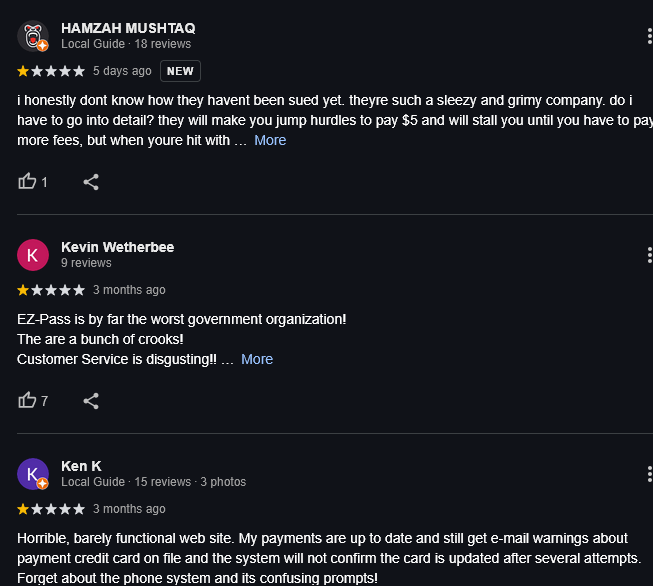The width and height of the screenshot is (653, 586).
Task: Open Ken K's profile name link
Action: 81,466
